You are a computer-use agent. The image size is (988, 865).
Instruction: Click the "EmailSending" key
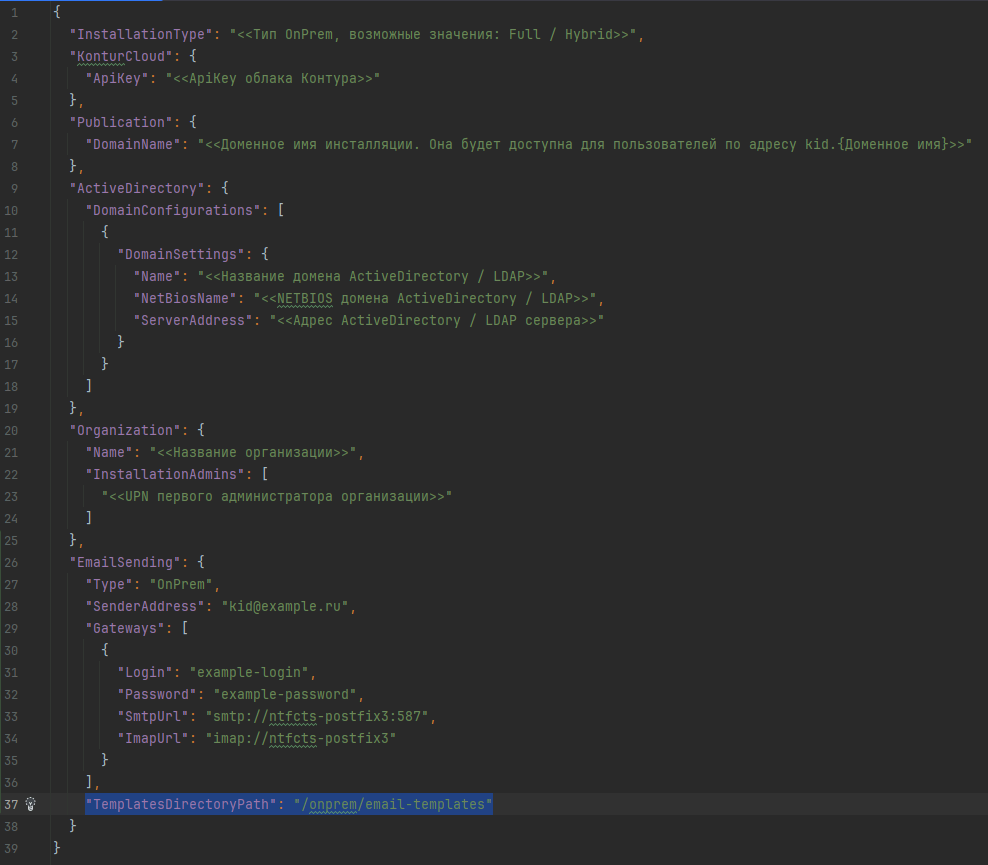coord(125,562)
